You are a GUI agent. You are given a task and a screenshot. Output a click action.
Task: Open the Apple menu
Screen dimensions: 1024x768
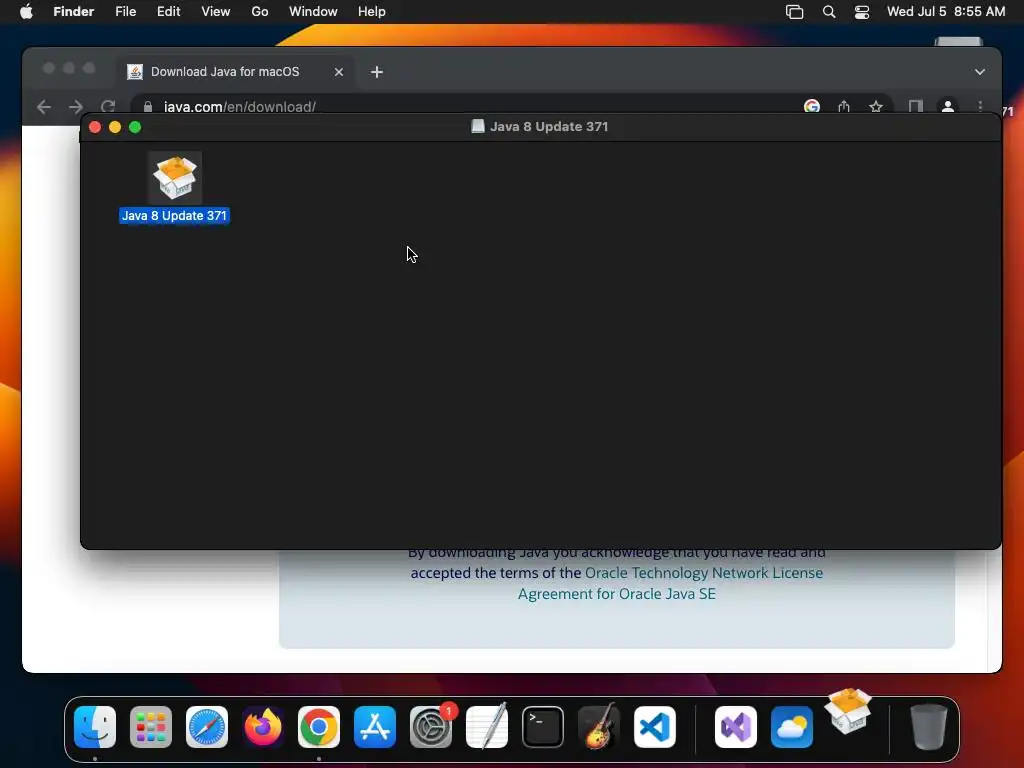(26, 12)
